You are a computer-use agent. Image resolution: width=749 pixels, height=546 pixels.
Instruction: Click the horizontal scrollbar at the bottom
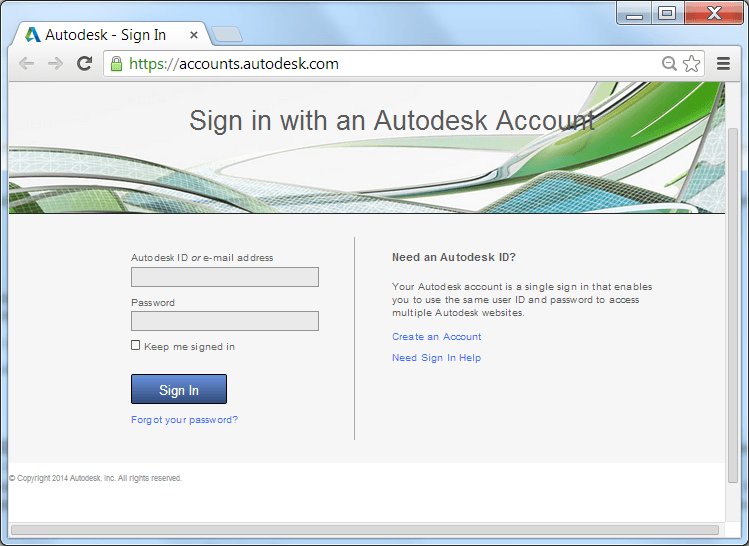click(365, 530)
